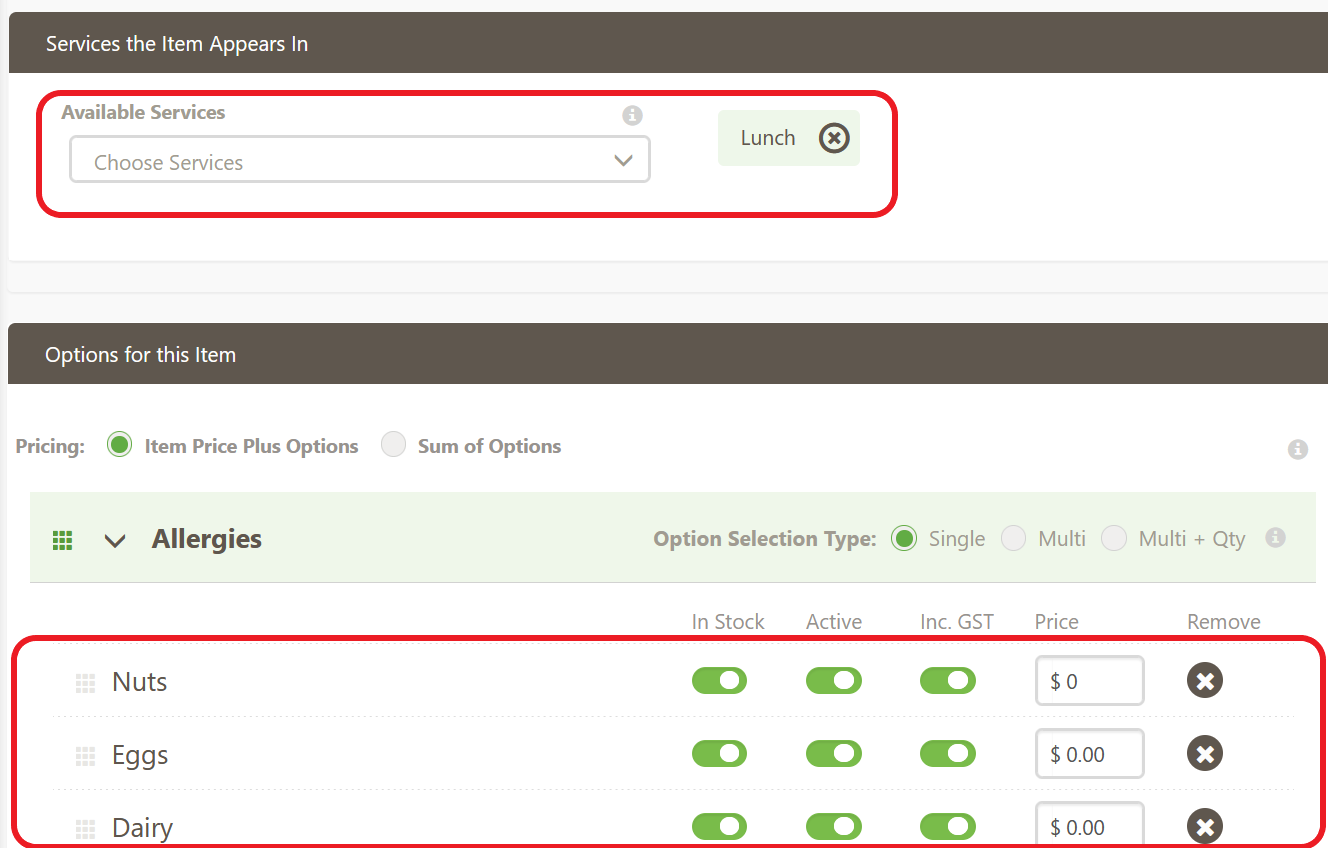Toggle Active switch for Eggs

click(833, 754)
